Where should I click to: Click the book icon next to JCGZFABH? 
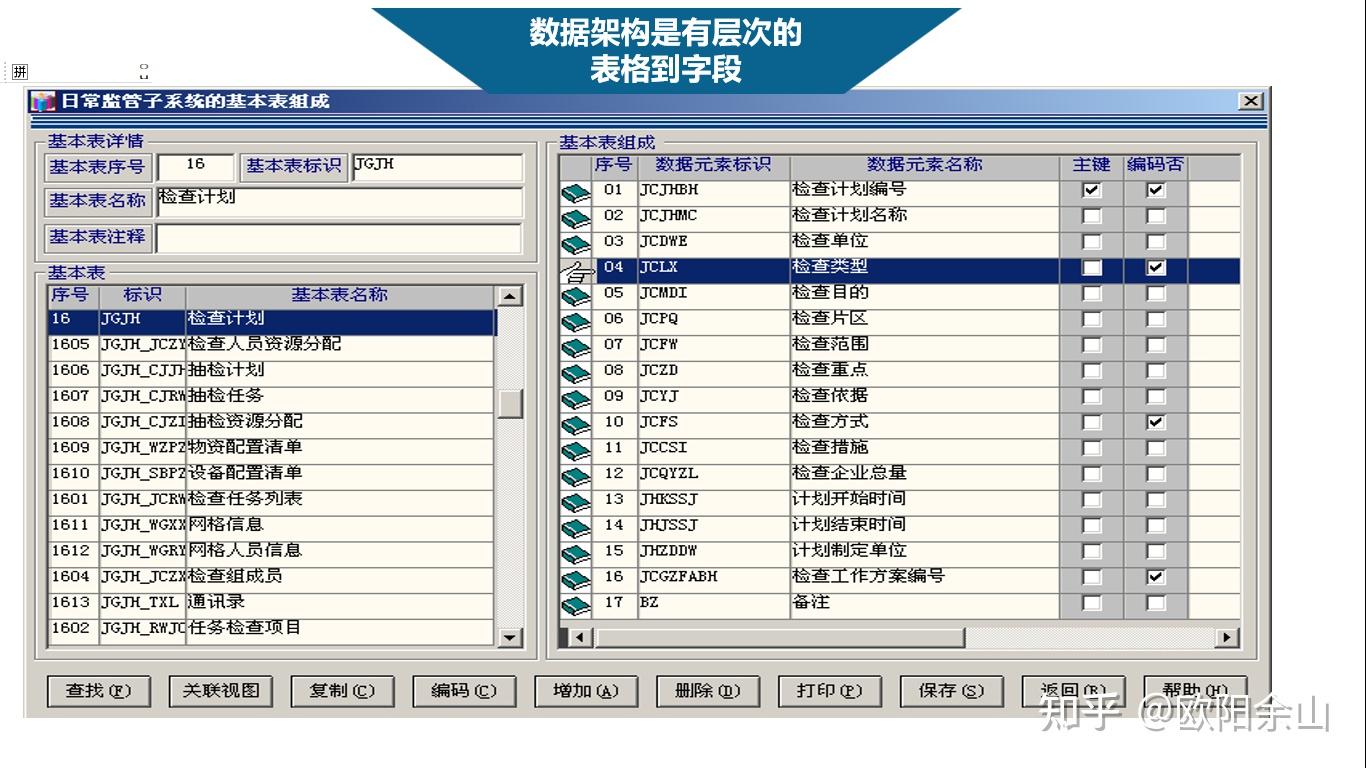point(574,578)
